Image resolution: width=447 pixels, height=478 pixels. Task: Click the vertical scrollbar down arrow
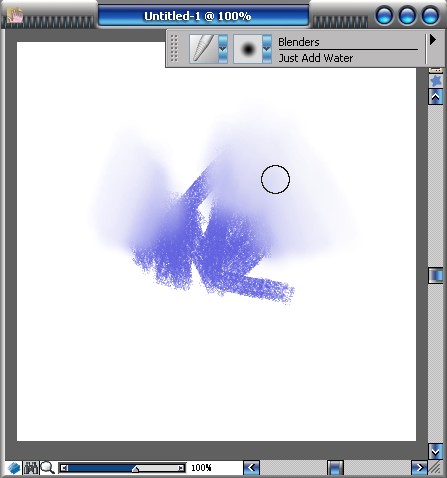click(435, 452)
